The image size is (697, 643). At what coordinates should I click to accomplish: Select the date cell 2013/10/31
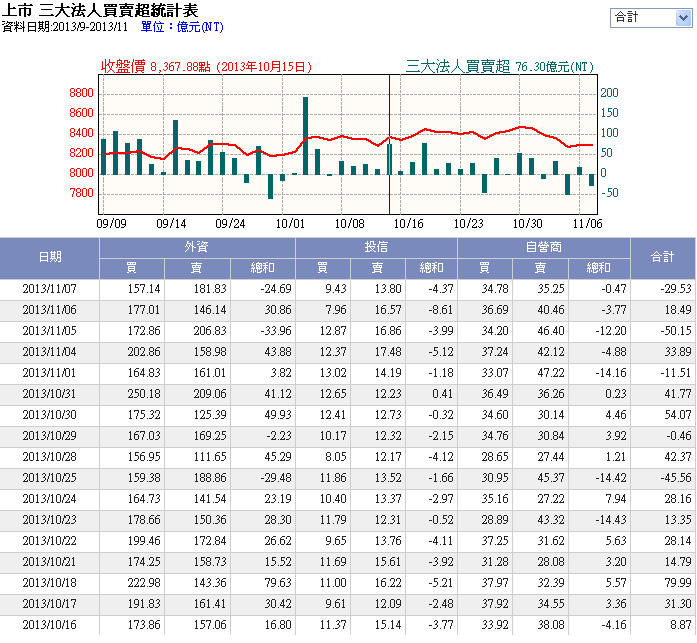50,394
